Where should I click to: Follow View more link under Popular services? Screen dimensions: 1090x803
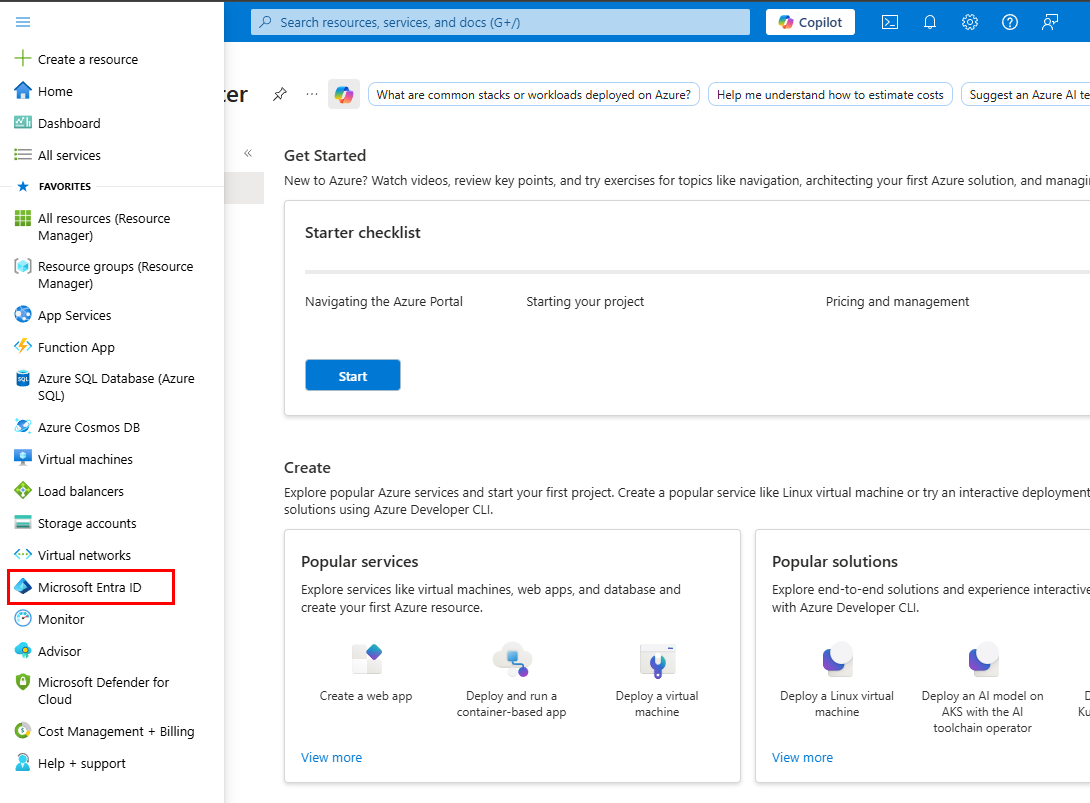pos(331,757)
